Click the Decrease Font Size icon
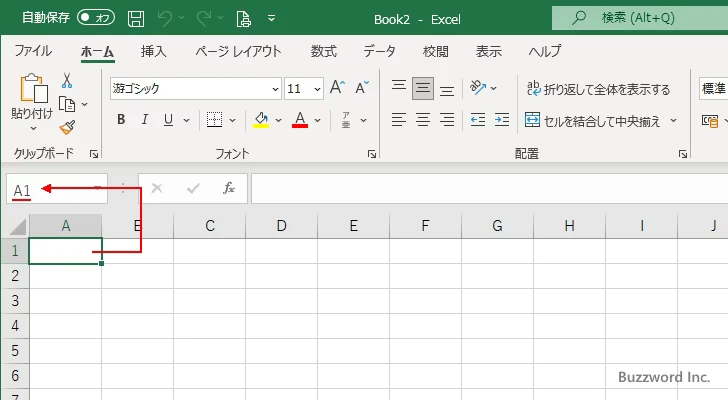Viewport: 728px width, 400px height. point(362,87)
